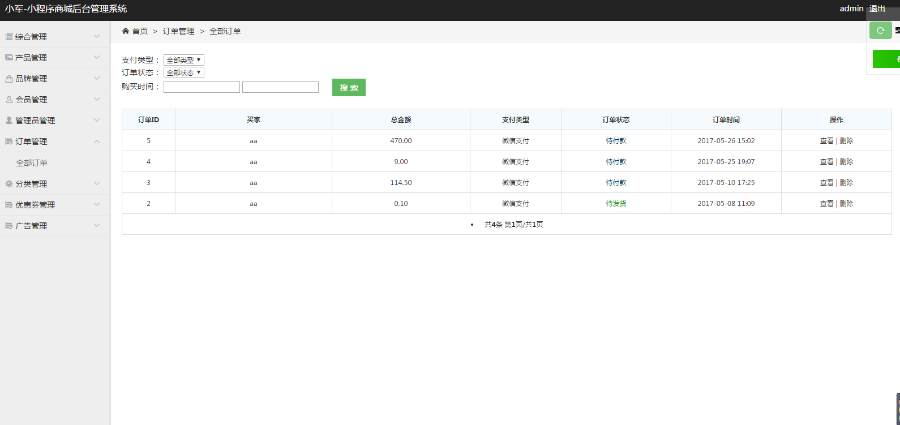Expand 广告管理 with its chevron
The width and height of the screenshot is (900, 425).
click(x=96, y=225)
